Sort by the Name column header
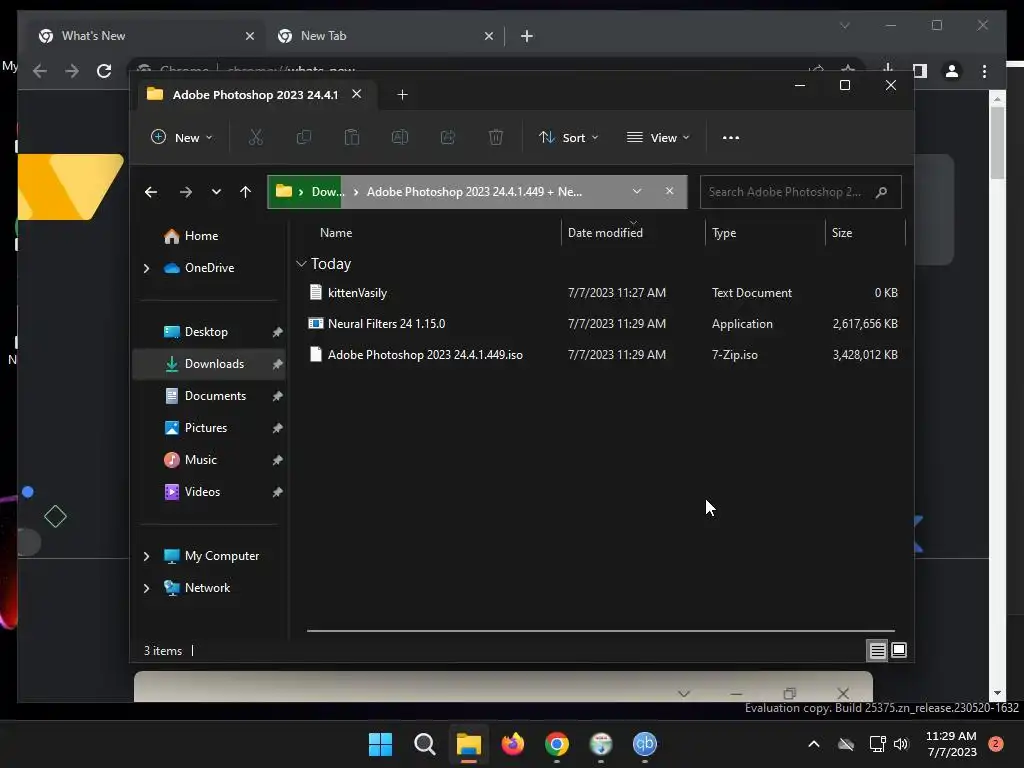 point(336,233)
